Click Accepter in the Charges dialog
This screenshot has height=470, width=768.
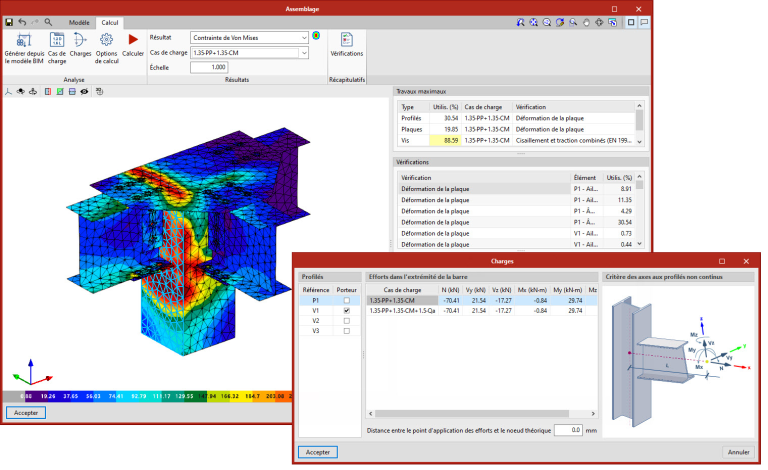click(x=317, y=452)
